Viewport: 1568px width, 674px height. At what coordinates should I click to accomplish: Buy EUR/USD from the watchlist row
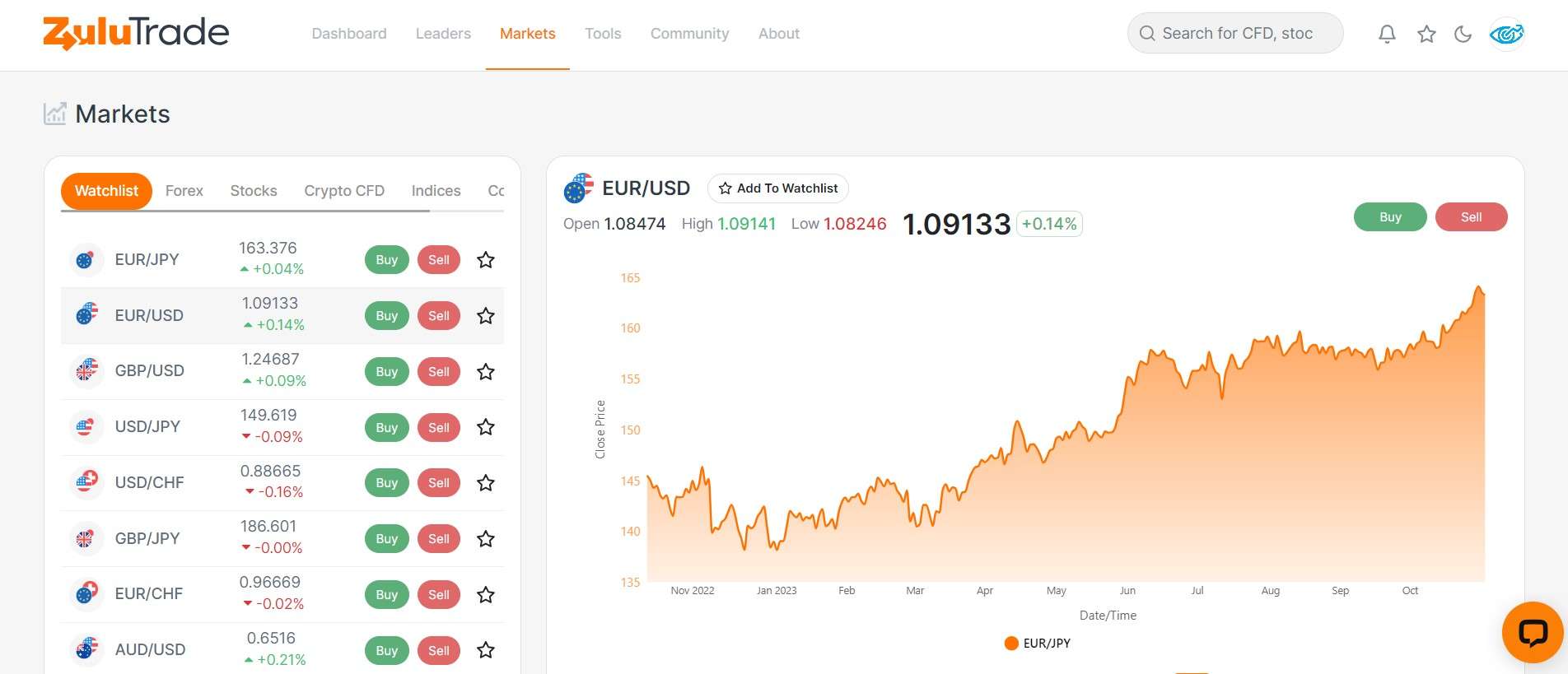[387, 316]
